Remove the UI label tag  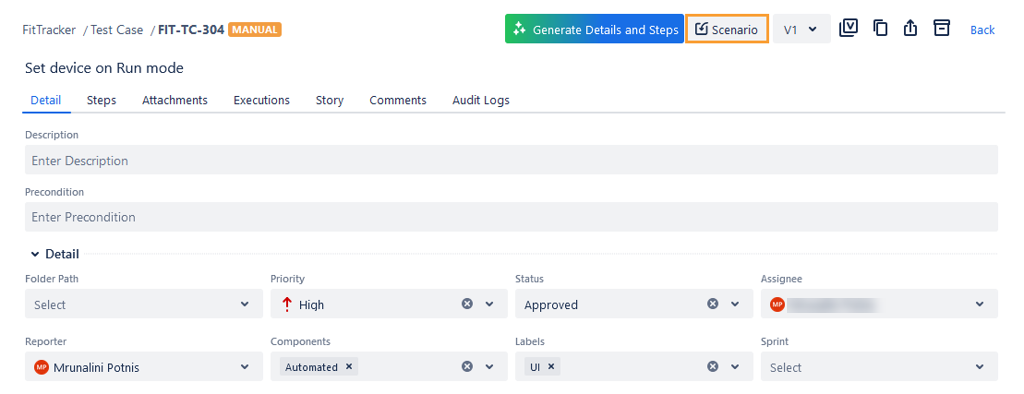(551, 367)
